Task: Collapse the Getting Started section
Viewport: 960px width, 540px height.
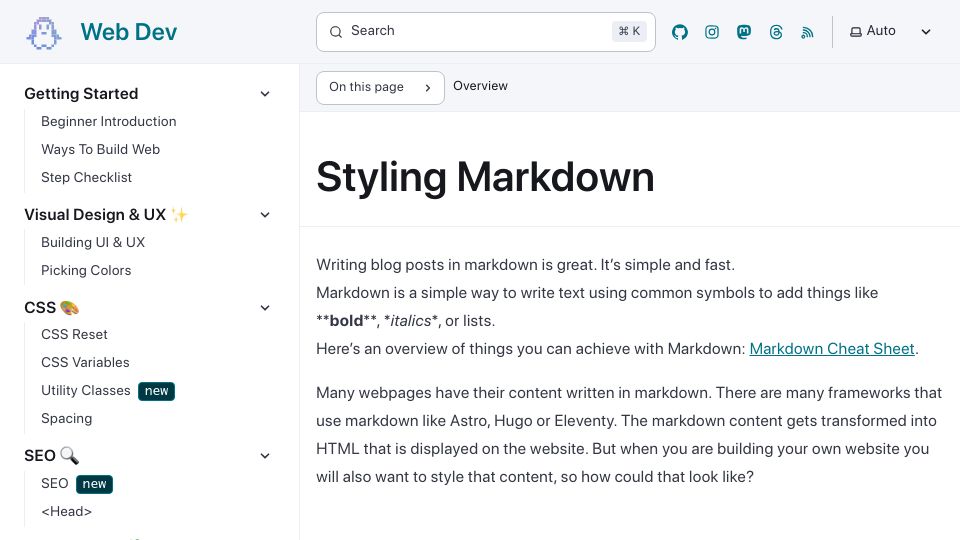Action: (x=264, y=94)
